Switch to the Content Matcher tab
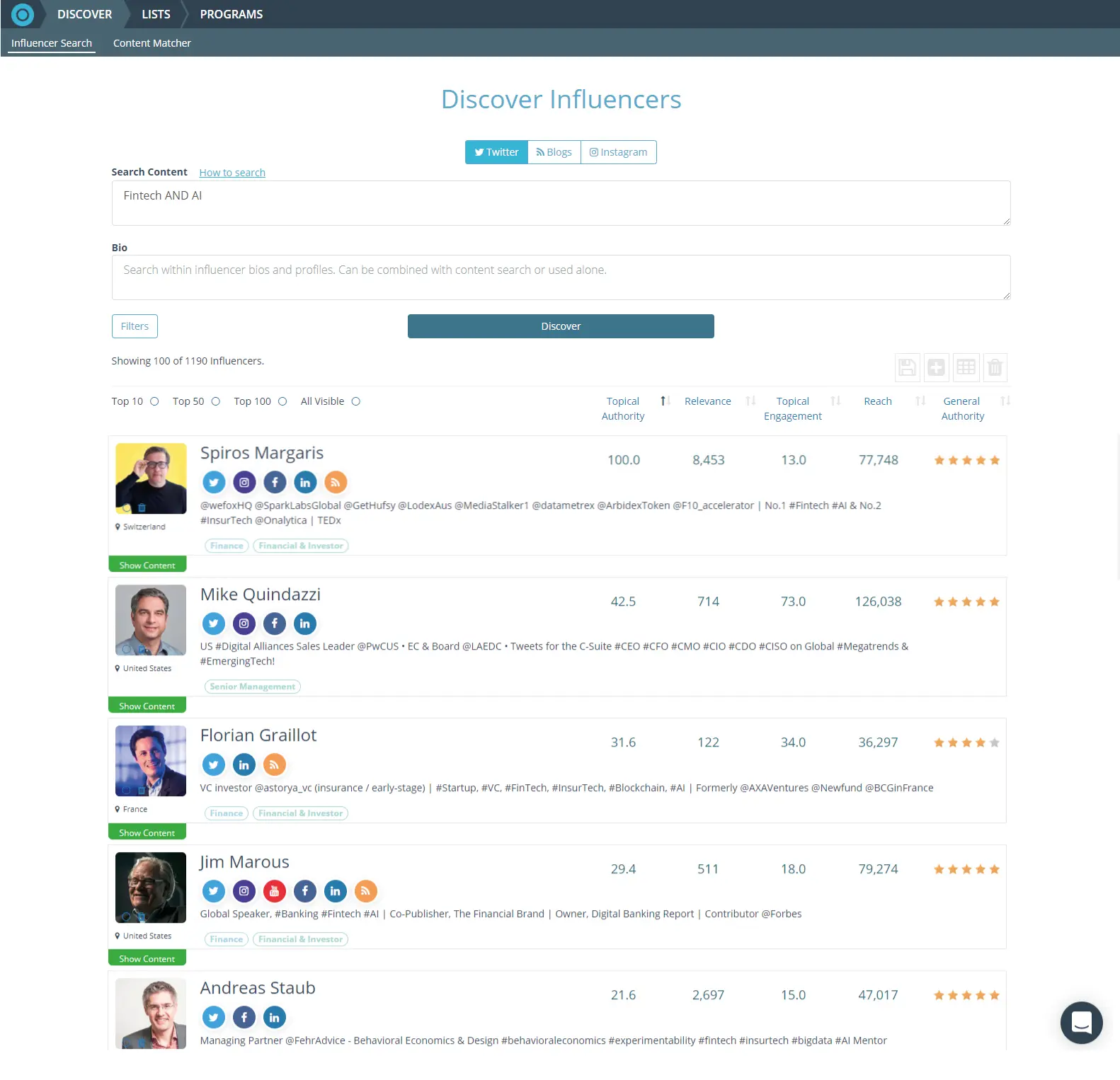1120x1080 pixels. coord(152,43)
